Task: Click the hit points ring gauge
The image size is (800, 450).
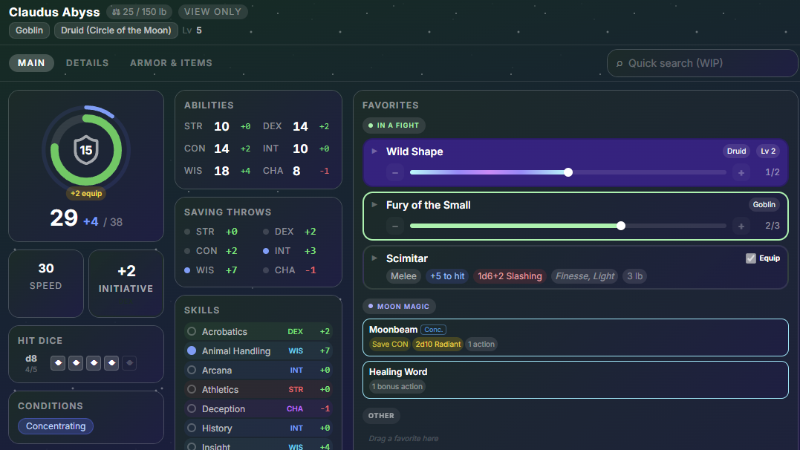Action: click(86, 150)
